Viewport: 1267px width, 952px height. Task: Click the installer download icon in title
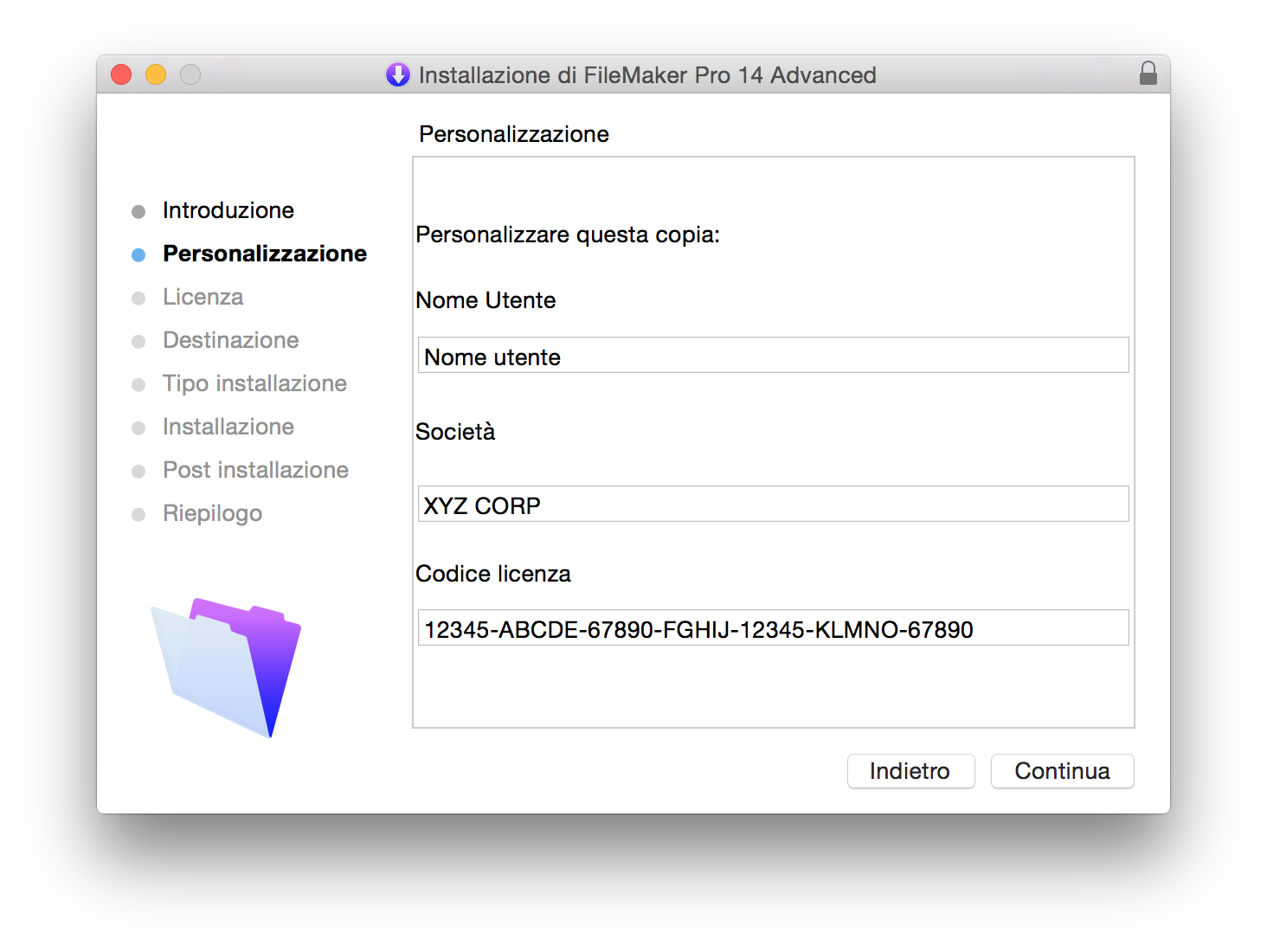point(398,74)
